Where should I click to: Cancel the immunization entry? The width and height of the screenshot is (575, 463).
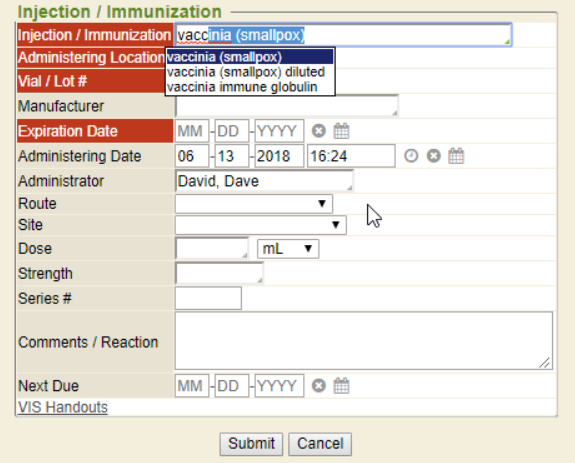click(x=320, y=444)
